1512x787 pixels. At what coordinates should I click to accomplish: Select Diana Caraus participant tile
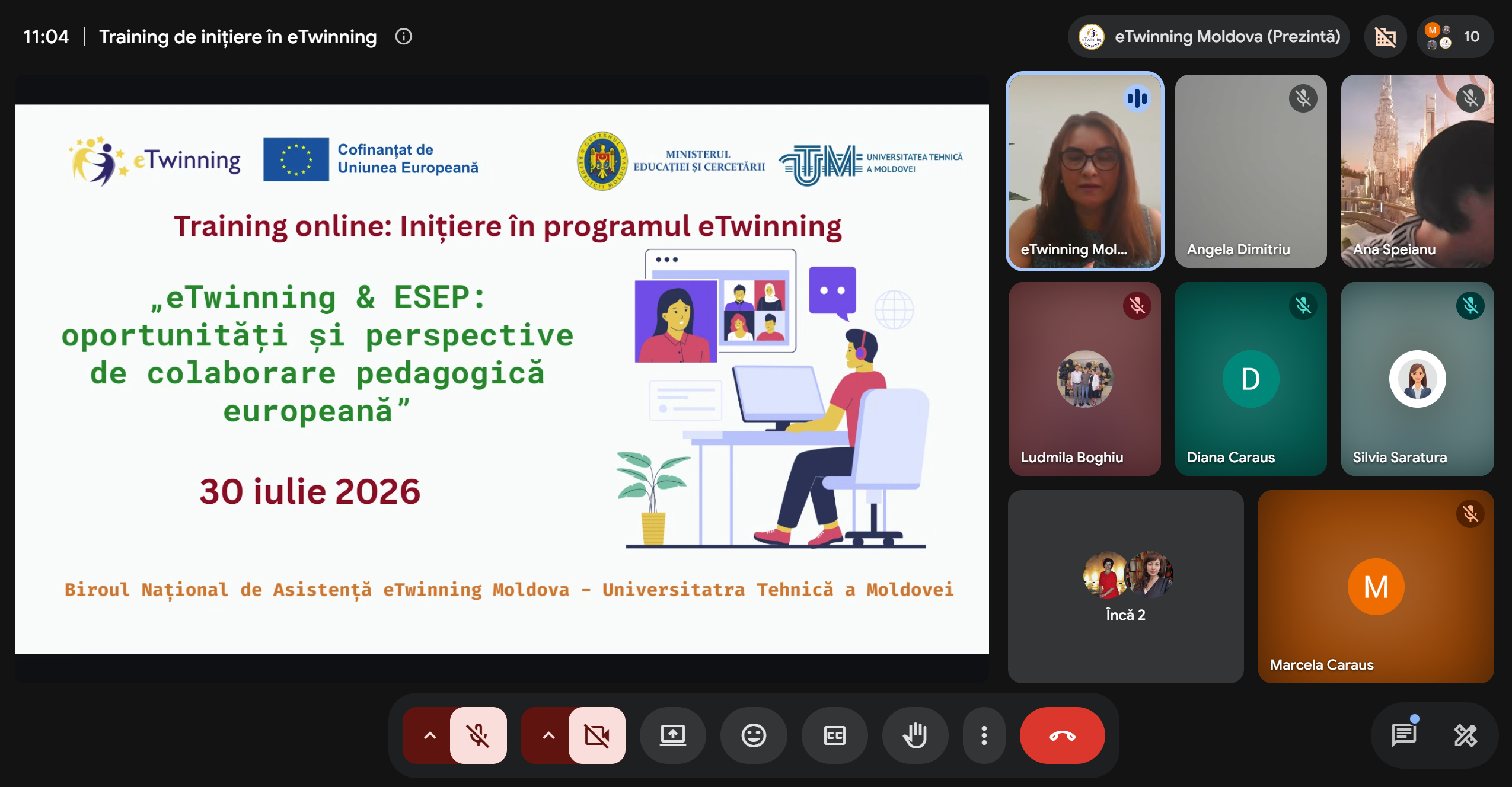coord(1251,379)
